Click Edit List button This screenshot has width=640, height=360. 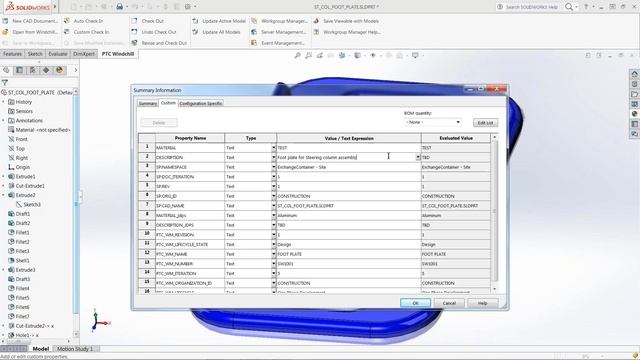[485, 122]
